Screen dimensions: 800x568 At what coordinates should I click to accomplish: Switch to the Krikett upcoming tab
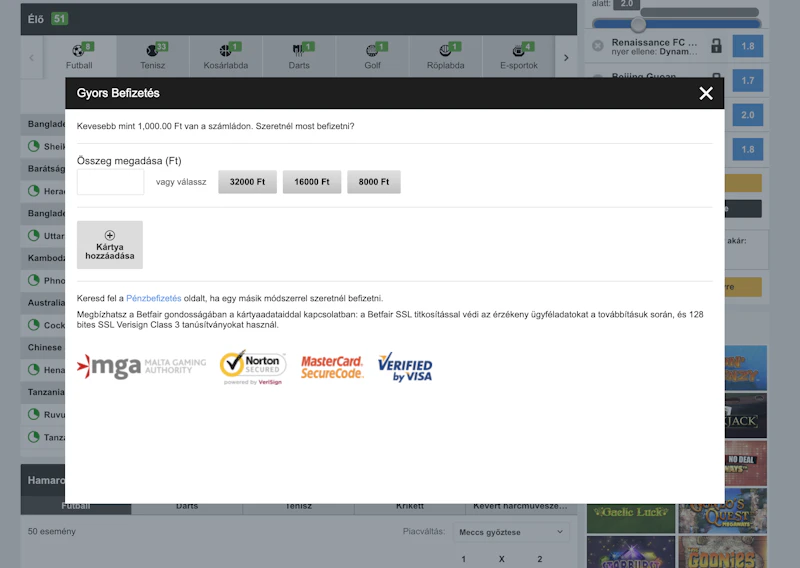(x=410, y=506)
